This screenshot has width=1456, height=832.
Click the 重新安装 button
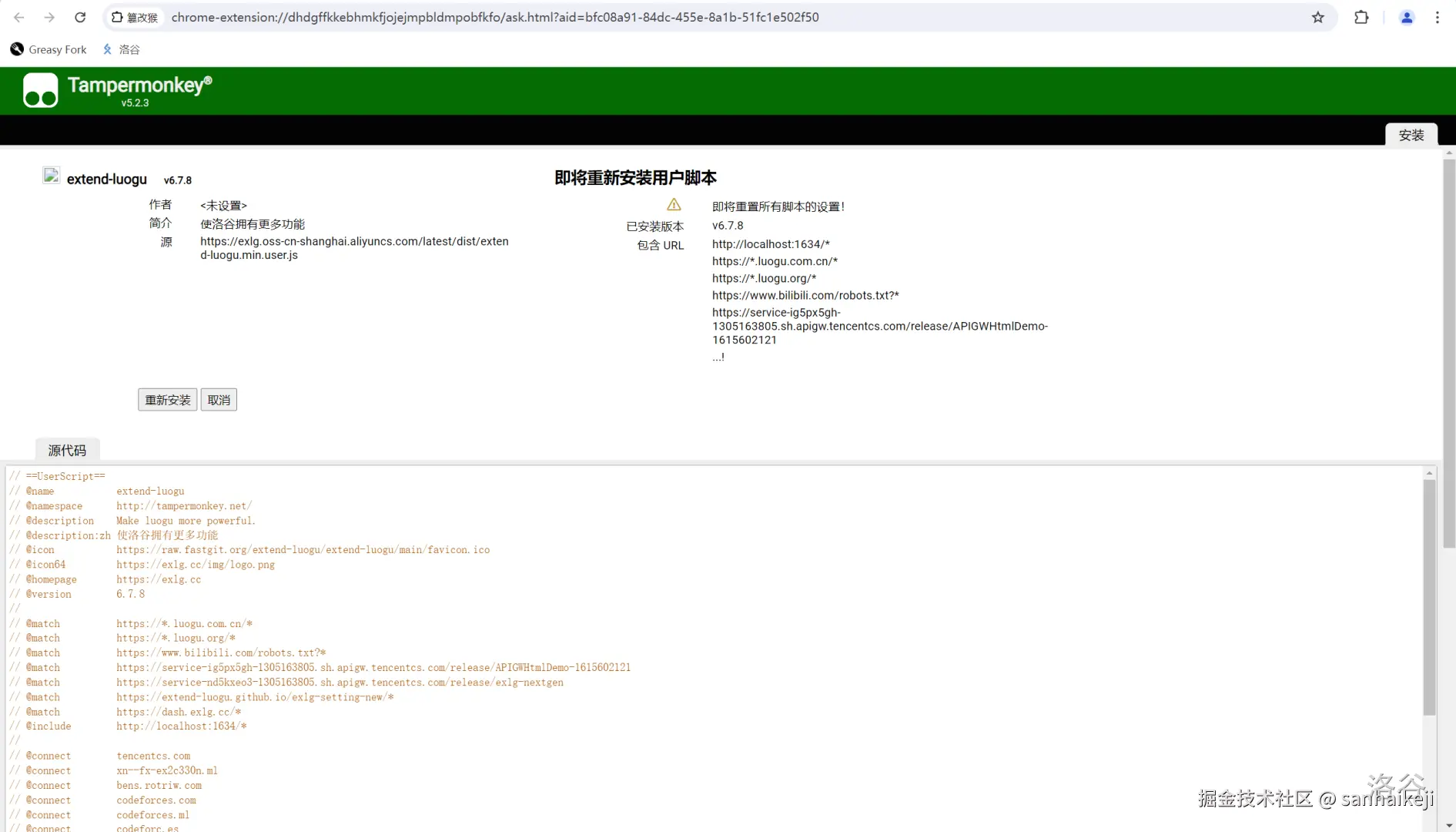(168, 400)
